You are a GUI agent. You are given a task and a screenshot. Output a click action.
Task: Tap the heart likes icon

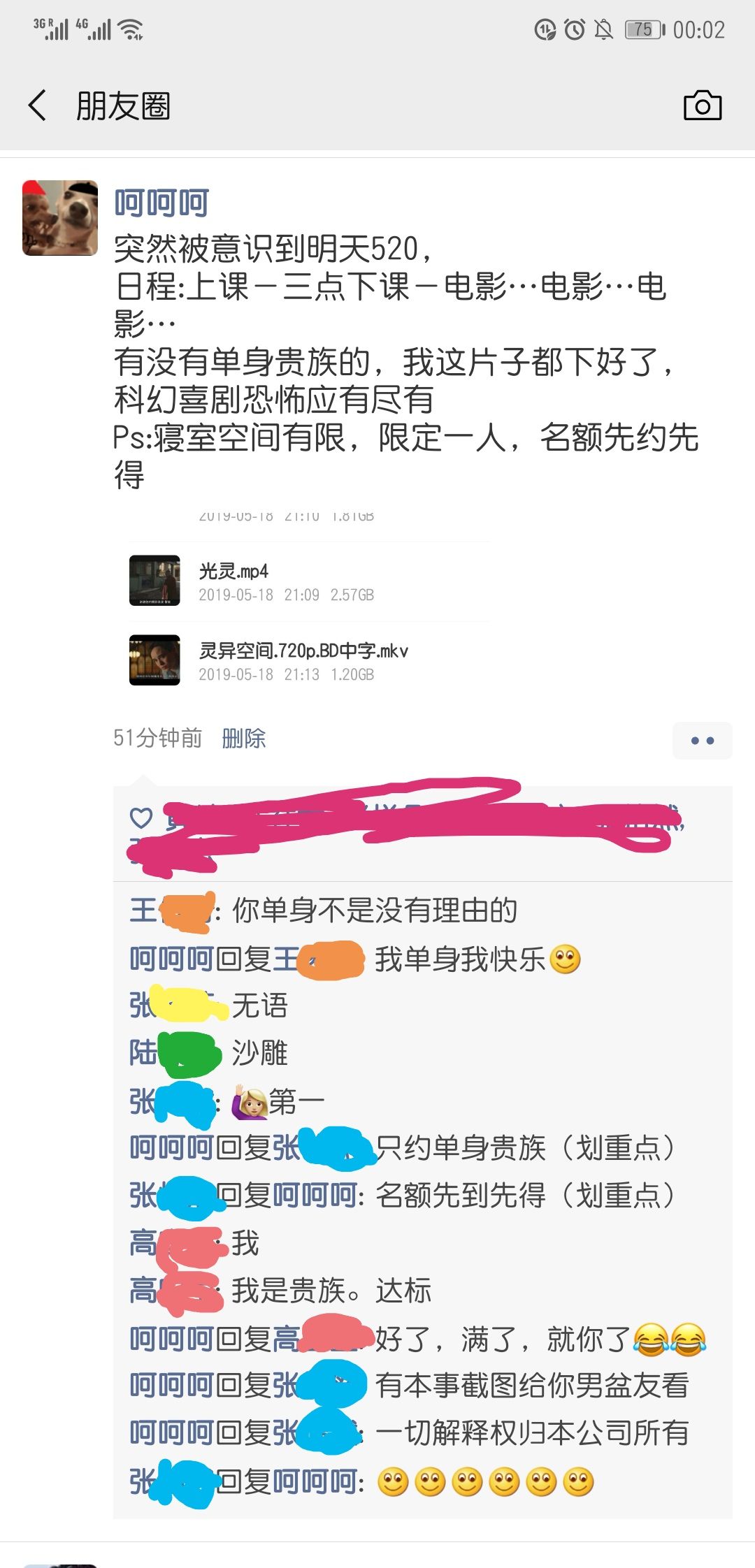141,818
